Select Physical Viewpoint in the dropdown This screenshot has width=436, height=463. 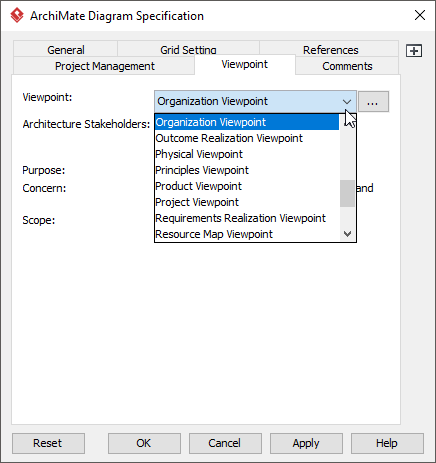coord(247,154)
